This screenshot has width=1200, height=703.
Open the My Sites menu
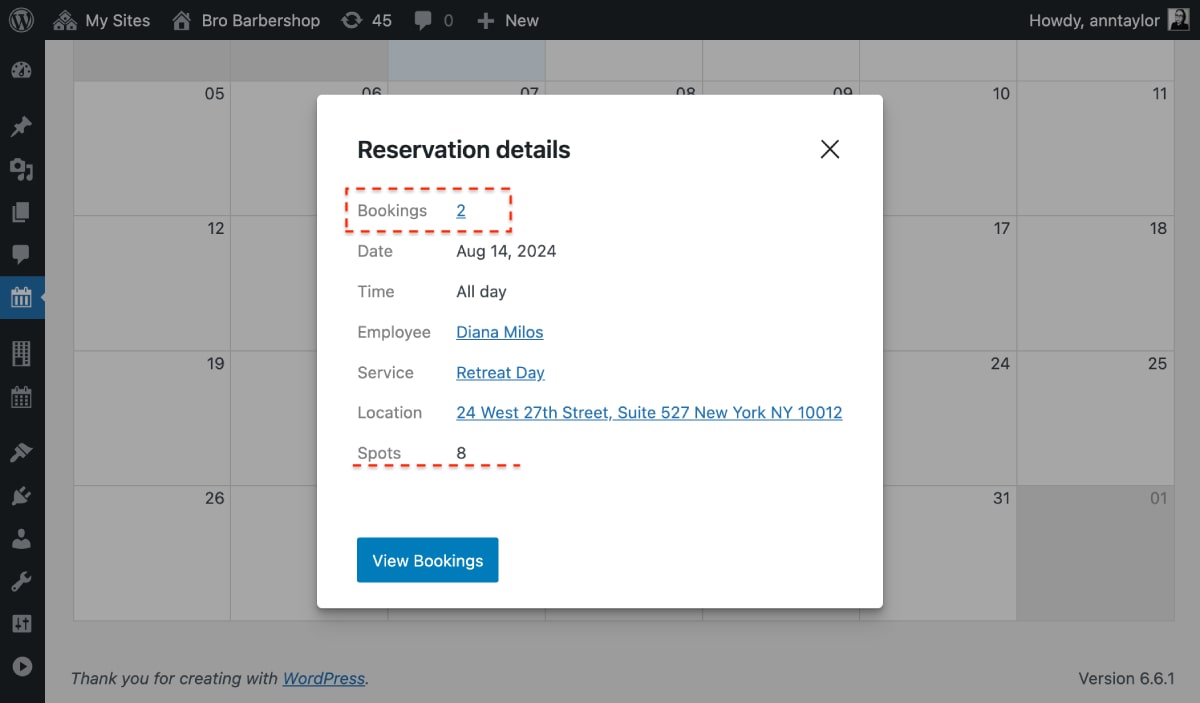pos(101,20)
